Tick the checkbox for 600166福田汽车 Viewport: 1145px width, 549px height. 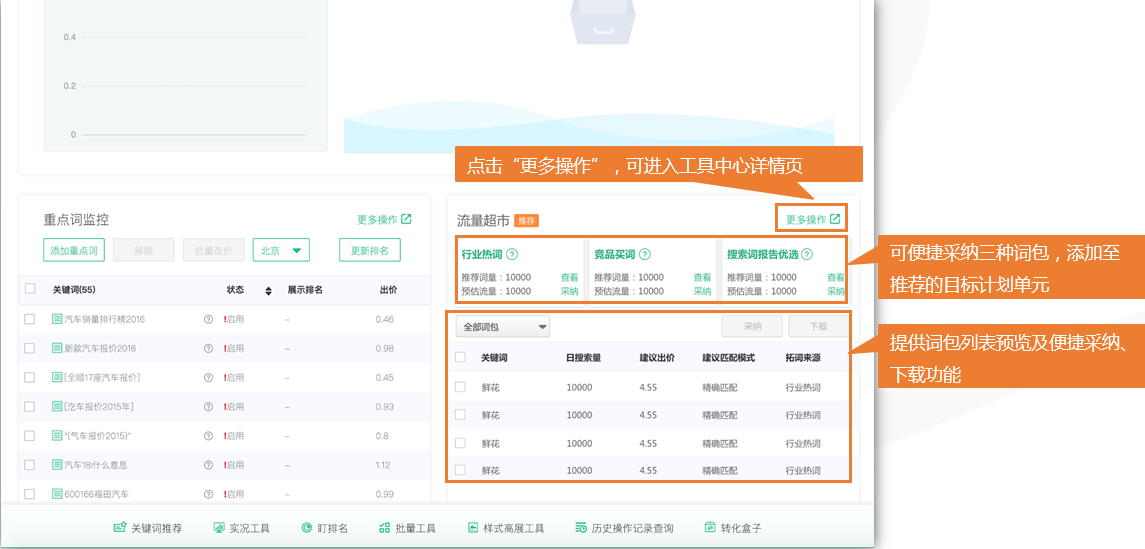tap(30, 494)
